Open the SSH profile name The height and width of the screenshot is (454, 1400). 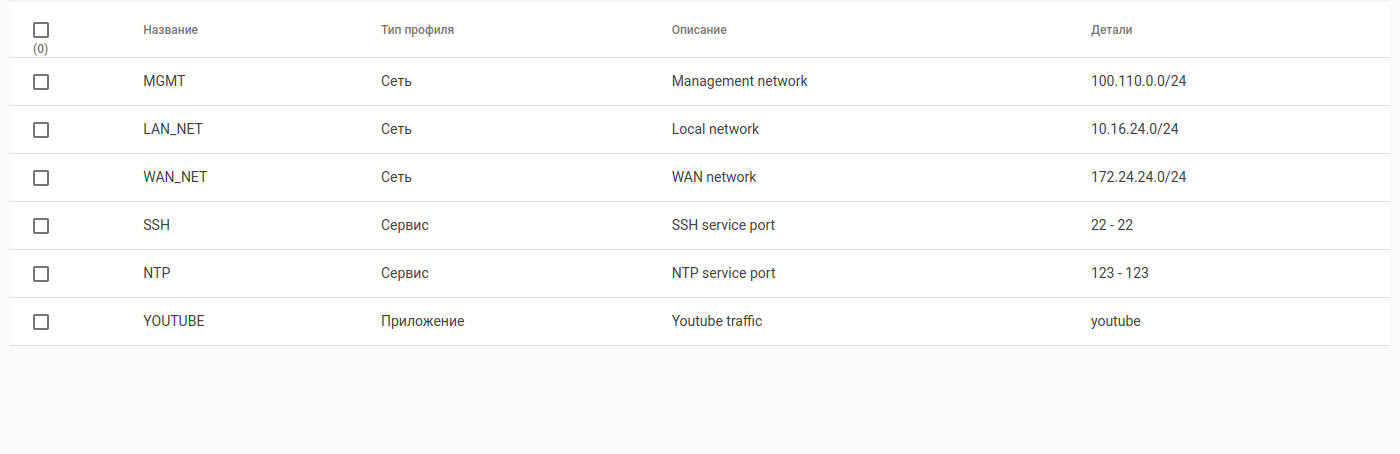pos(156,225)
